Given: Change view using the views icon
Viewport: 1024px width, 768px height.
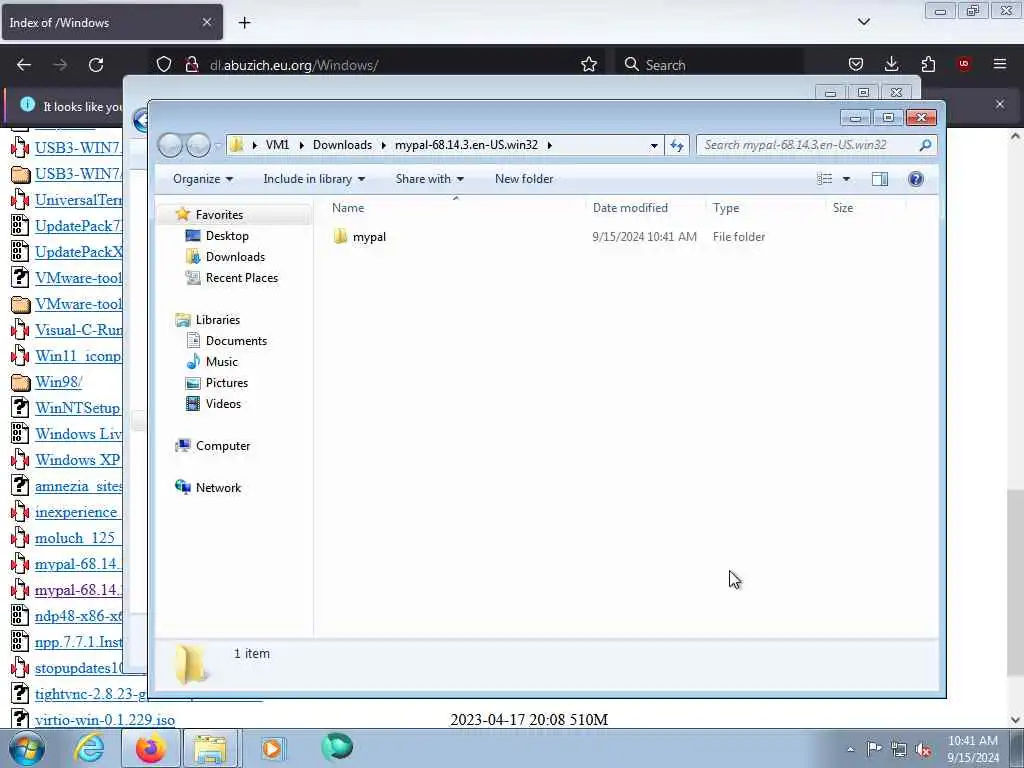Looking at the screenshot, I should (825, 179).
